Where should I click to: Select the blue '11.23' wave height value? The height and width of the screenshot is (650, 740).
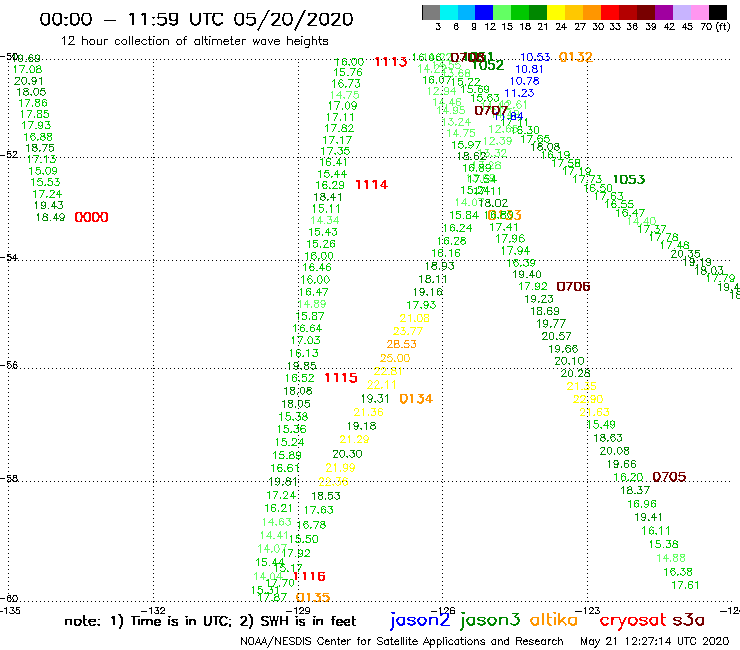[x=519, y=93]
